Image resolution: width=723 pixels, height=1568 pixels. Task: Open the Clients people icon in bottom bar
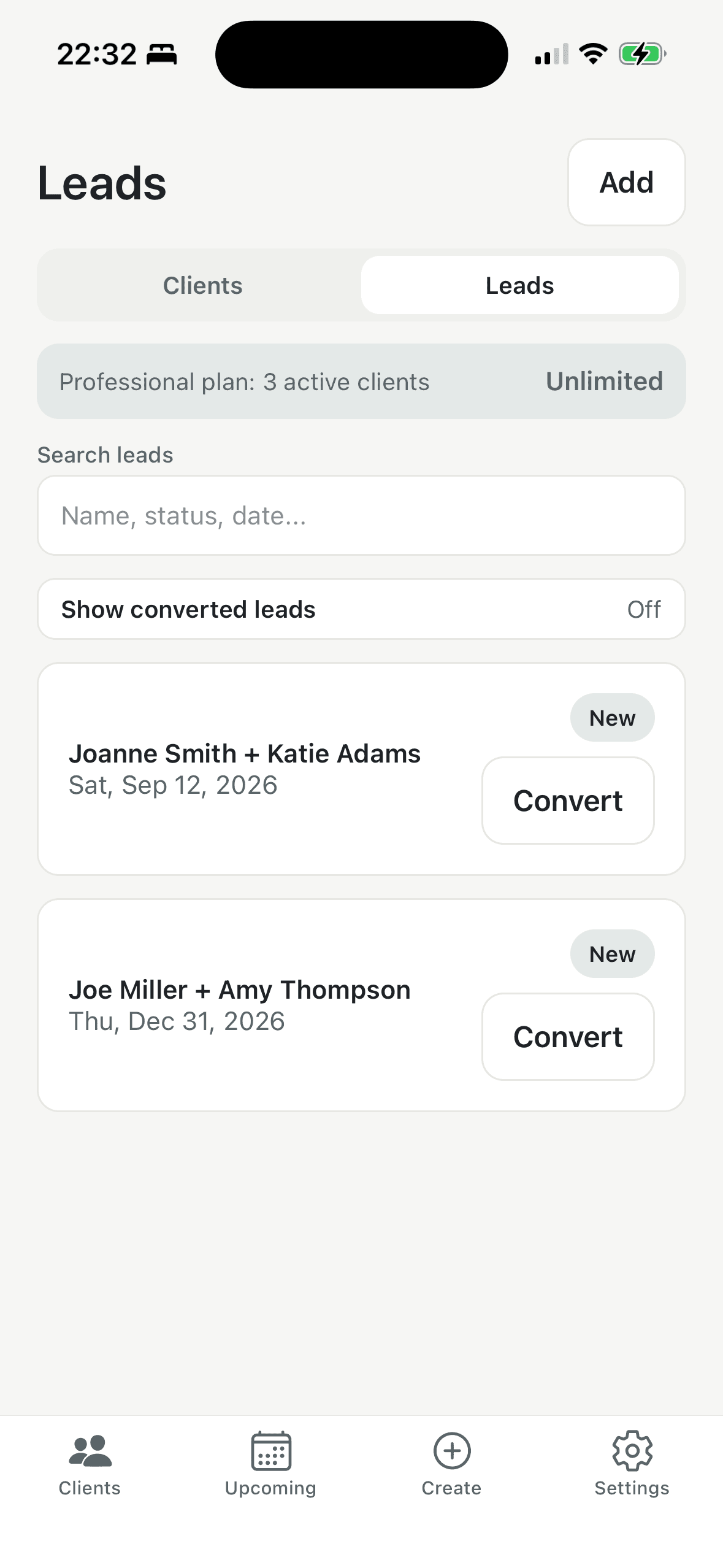(x=90, y=1451)
